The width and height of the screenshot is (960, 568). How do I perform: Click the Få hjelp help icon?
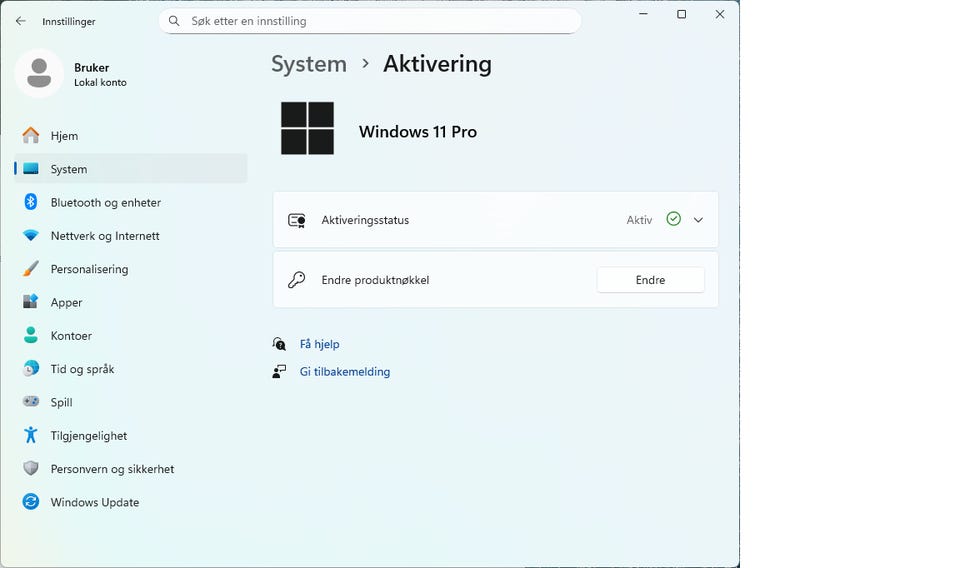click(x=279, y=344)
